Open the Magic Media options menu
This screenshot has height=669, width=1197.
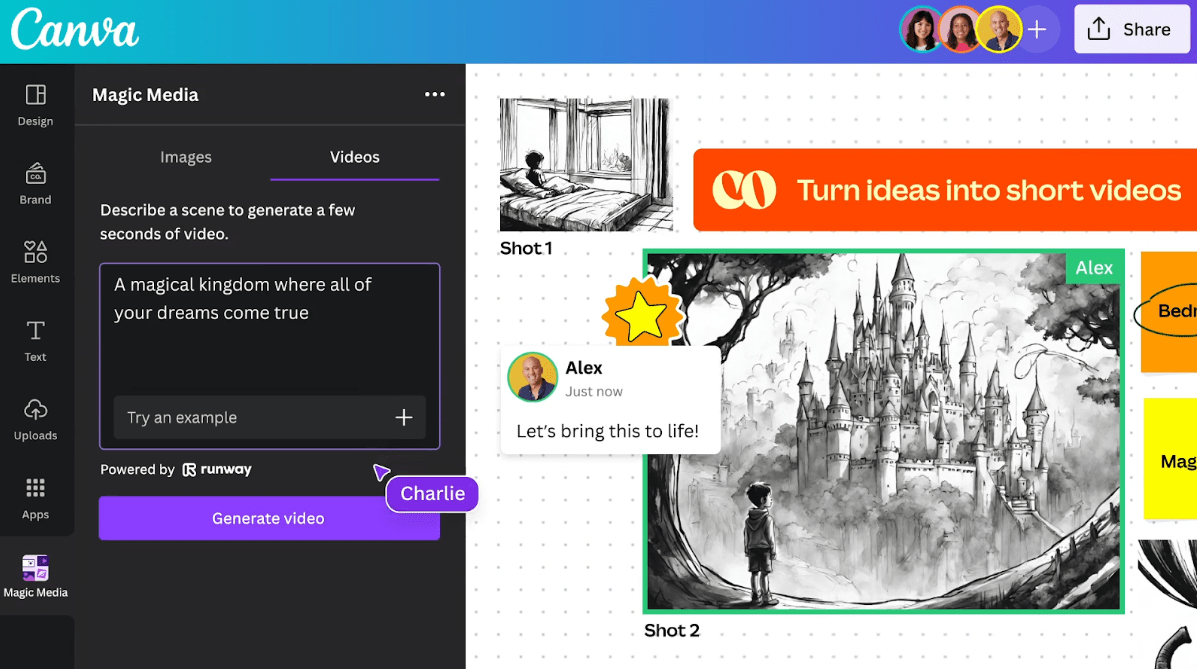pos(434,94)
